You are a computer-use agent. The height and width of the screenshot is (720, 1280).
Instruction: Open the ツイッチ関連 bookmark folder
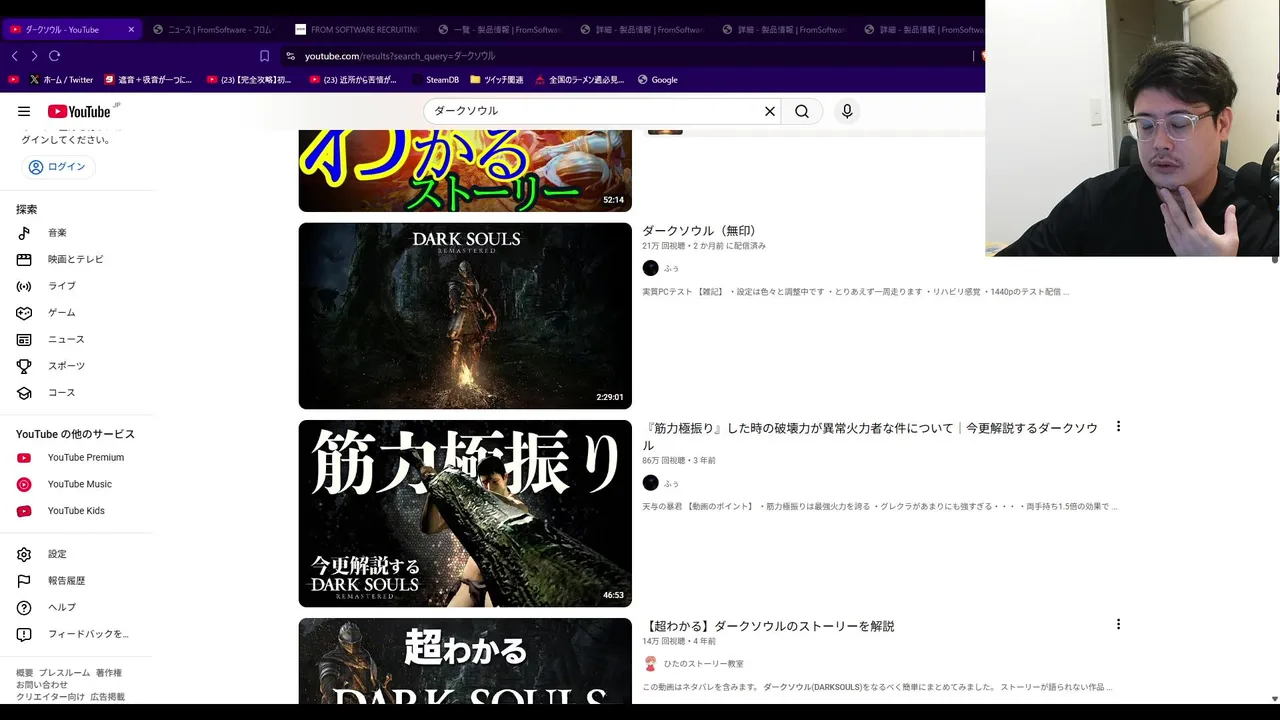click(x=496, y=80)
